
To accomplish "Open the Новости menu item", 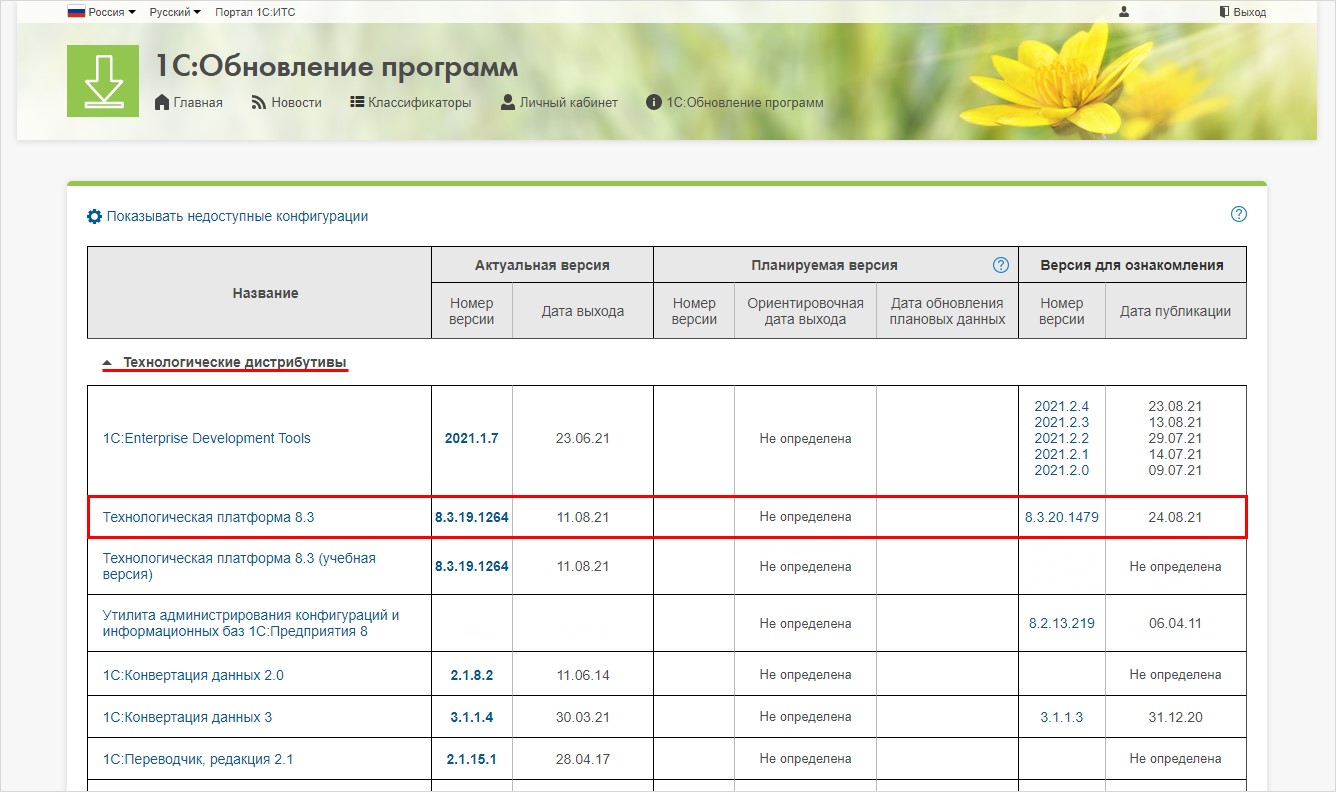I will coord(286,102).
